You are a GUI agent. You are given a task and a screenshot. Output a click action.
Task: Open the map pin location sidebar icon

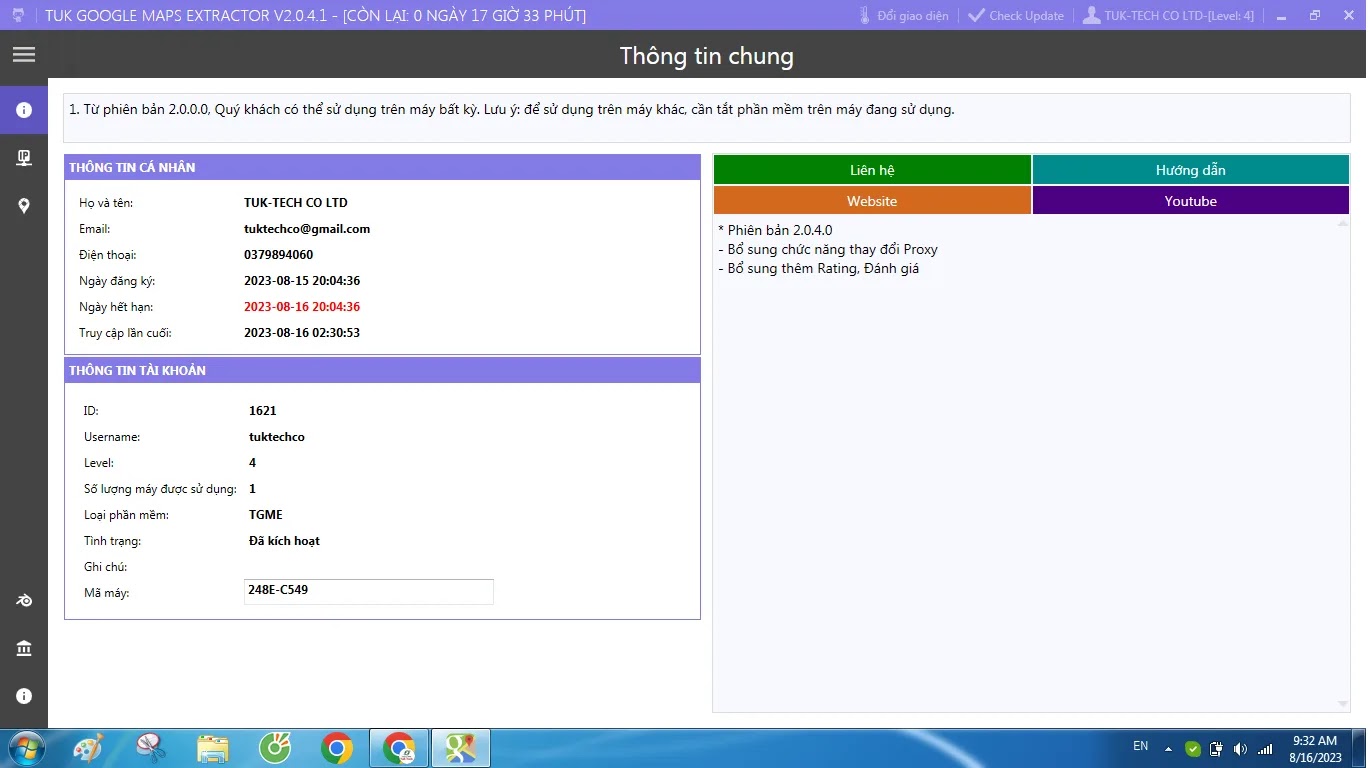tap(24, 206)
